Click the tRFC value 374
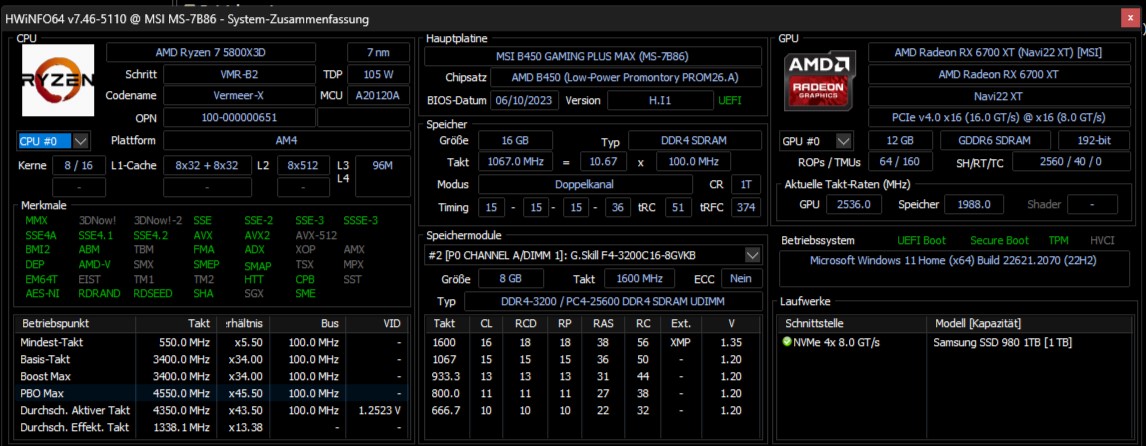The width and height of the screenshot is (1146, 446). coord(746,208)
